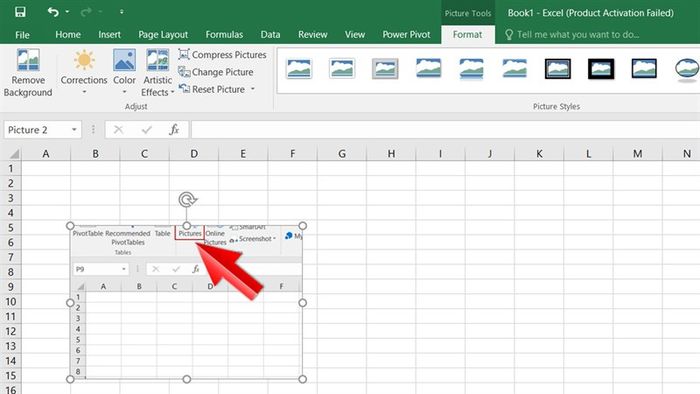
Task: Switch to the Insert ribbon tab
Action: 109,34
